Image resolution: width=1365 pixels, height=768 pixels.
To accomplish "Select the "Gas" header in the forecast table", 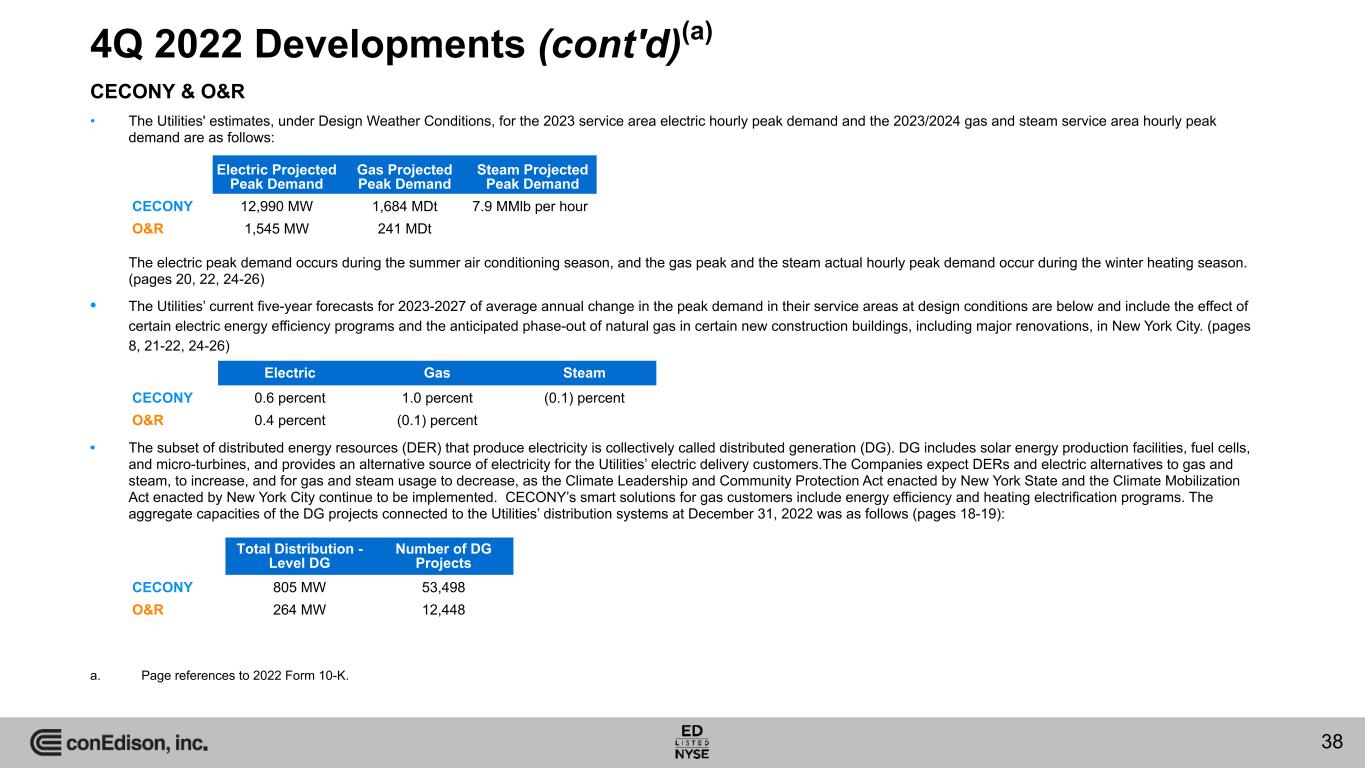I will coord(437,373).
